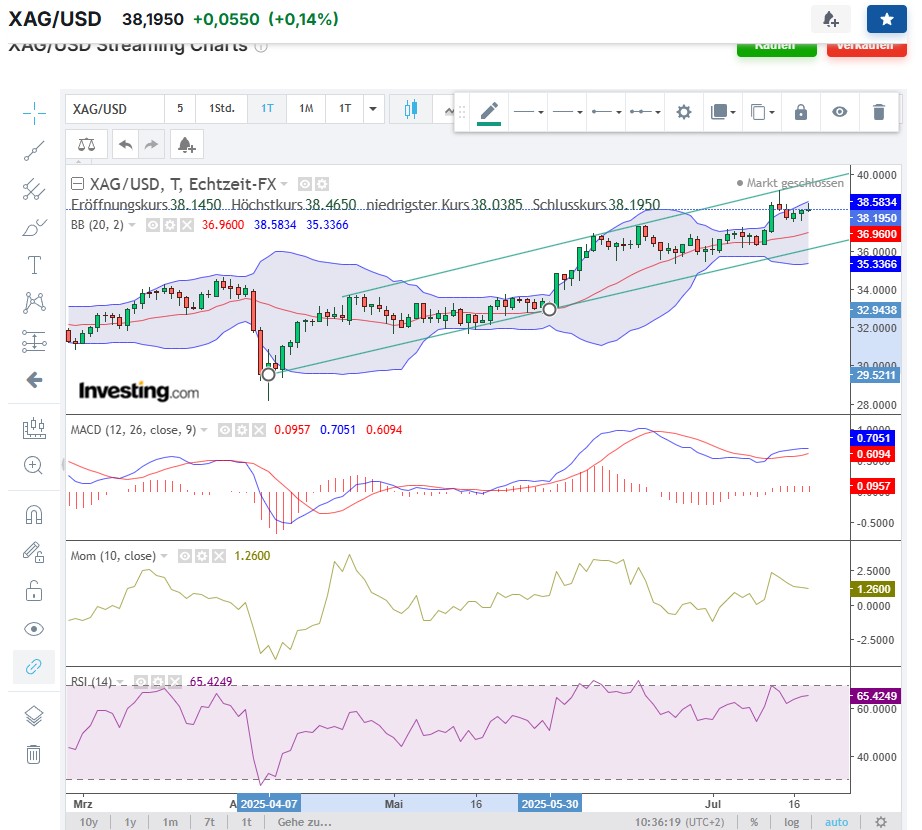The height and width of the screenshot is (830, 922).
Task: Hide the BB indicator with eye icon
Action: [x=152, y=225]
